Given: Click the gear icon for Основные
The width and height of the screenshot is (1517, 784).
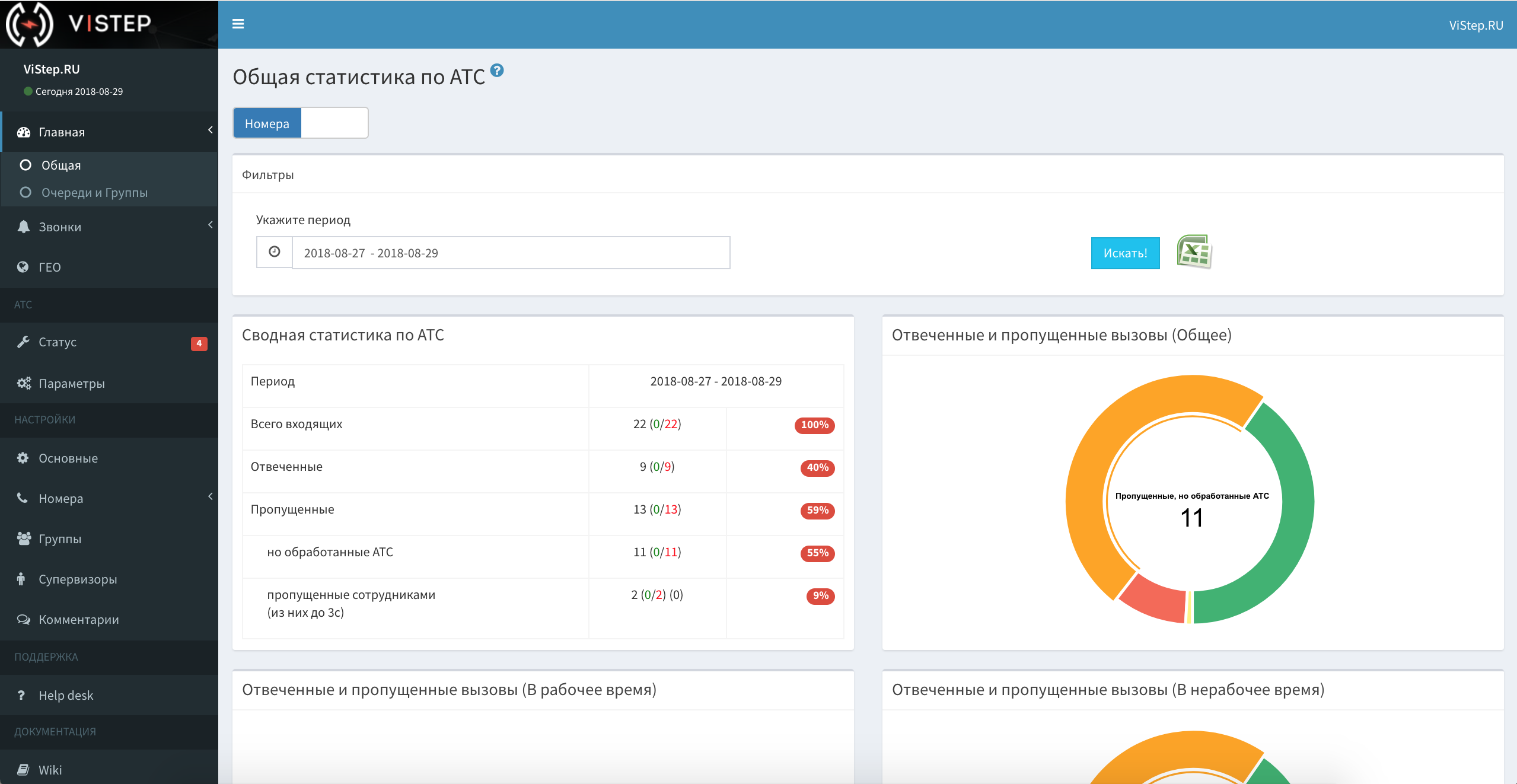Looking at the screenshot, I should click(23, 458).
